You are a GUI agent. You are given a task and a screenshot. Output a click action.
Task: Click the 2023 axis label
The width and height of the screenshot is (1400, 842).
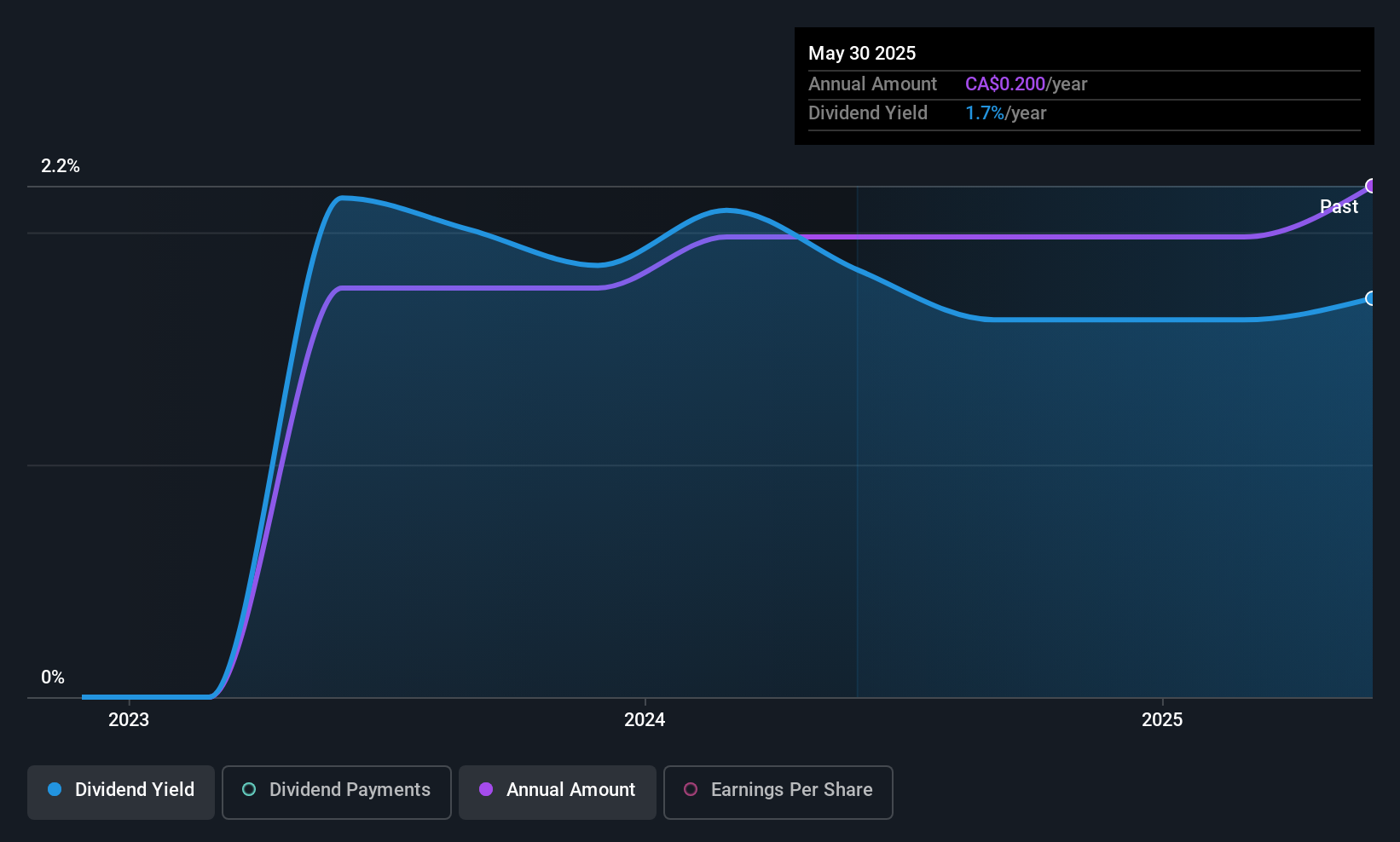(129, 719)
